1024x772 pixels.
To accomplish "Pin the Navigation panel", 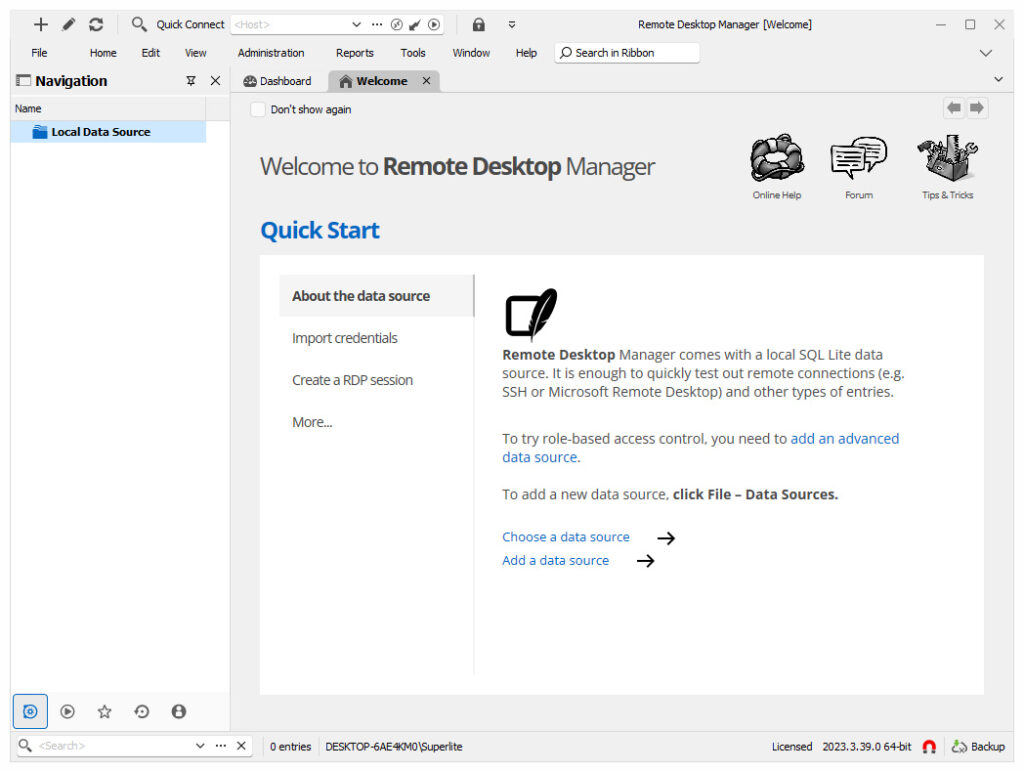I will click(191, 81).
